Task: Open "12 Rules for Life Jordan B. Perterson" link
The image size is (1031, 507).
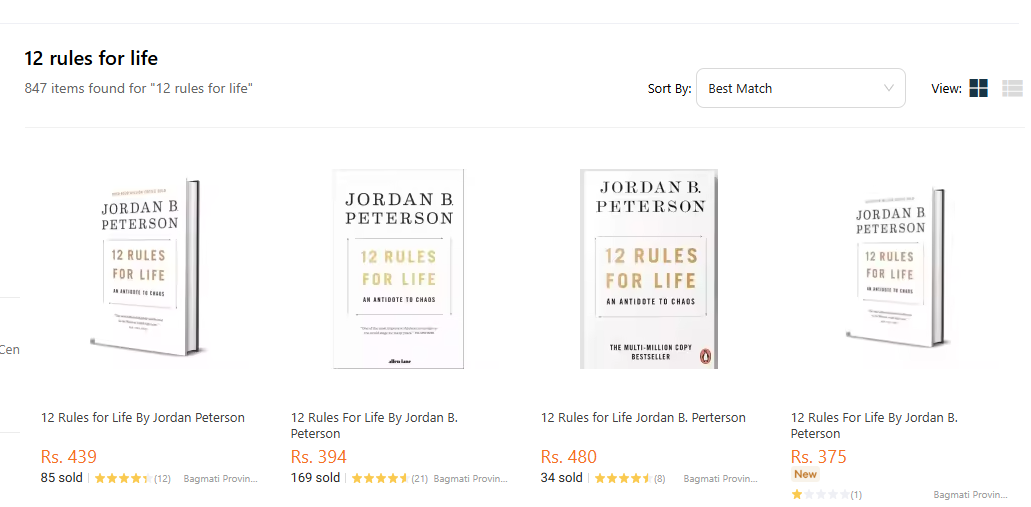Action: click(643, 418)
